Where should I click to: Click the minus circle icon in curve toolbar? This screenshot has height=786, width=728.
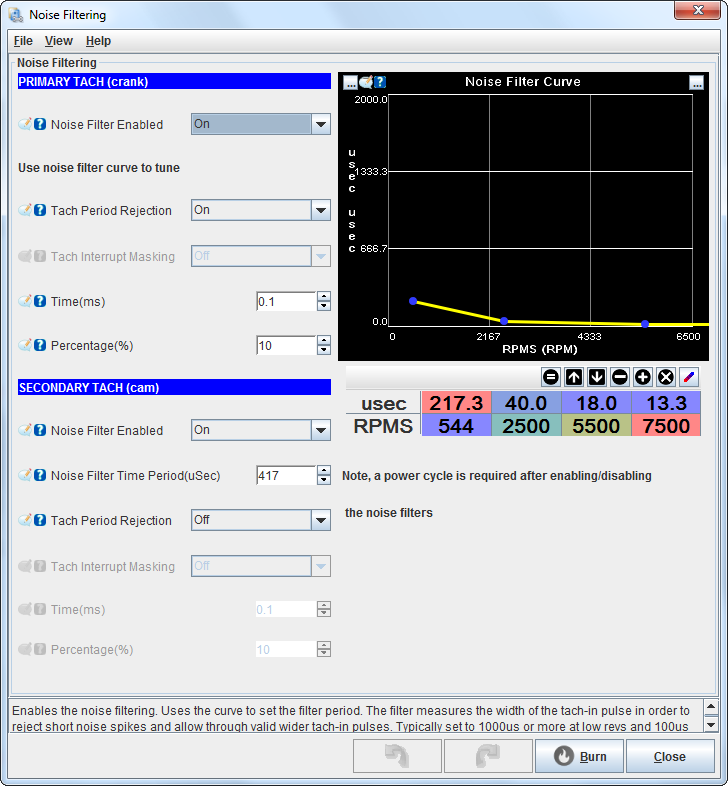point(620,377)
